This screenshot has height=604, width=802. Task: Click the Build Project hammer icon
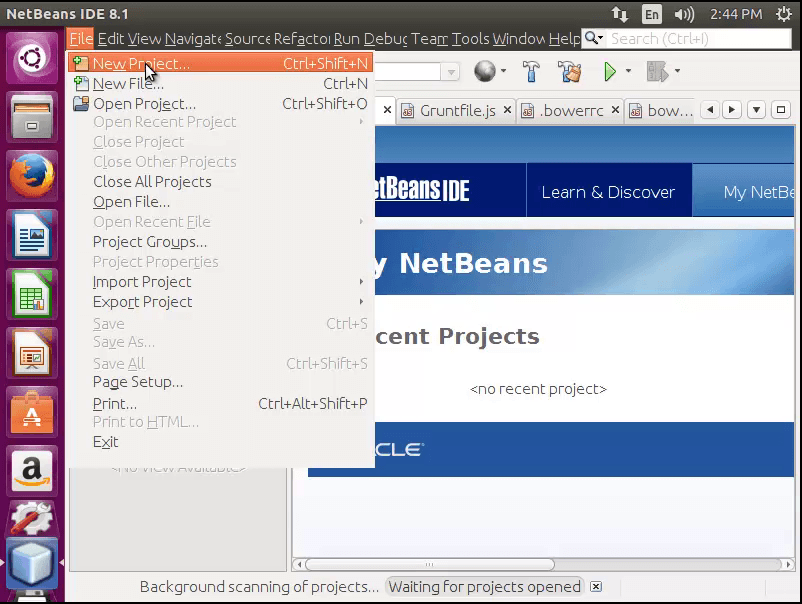point(531,71)
